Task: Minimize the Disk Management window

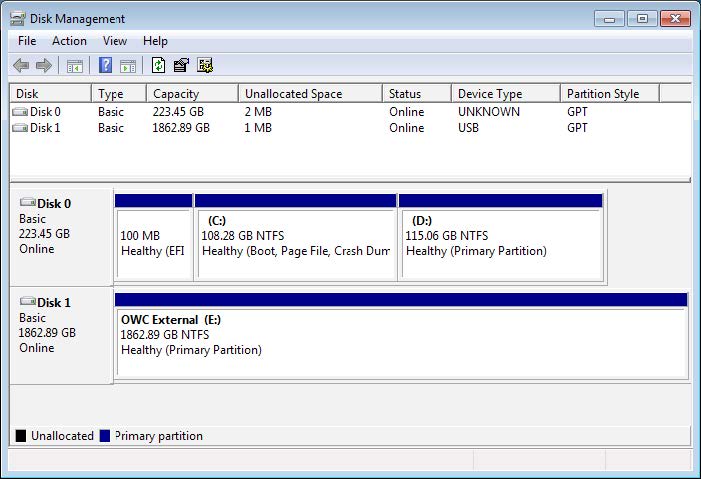Action: [609, 19]
